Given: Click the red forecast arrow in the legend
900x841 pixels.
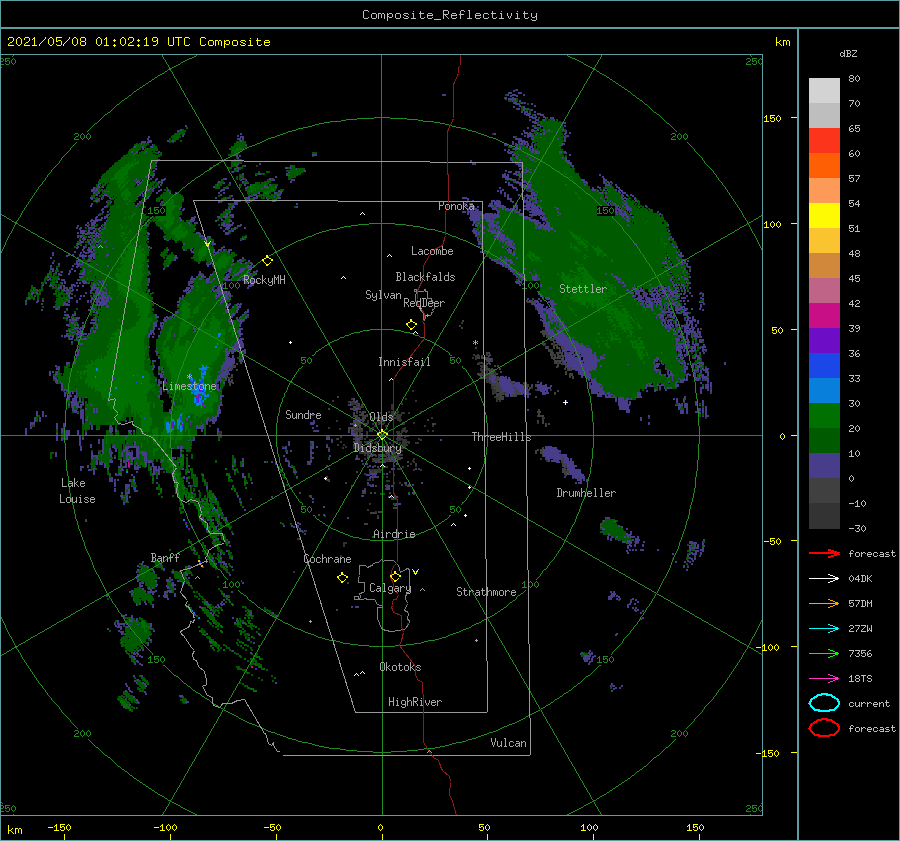Looking at the screenshot, I should 824,553.
